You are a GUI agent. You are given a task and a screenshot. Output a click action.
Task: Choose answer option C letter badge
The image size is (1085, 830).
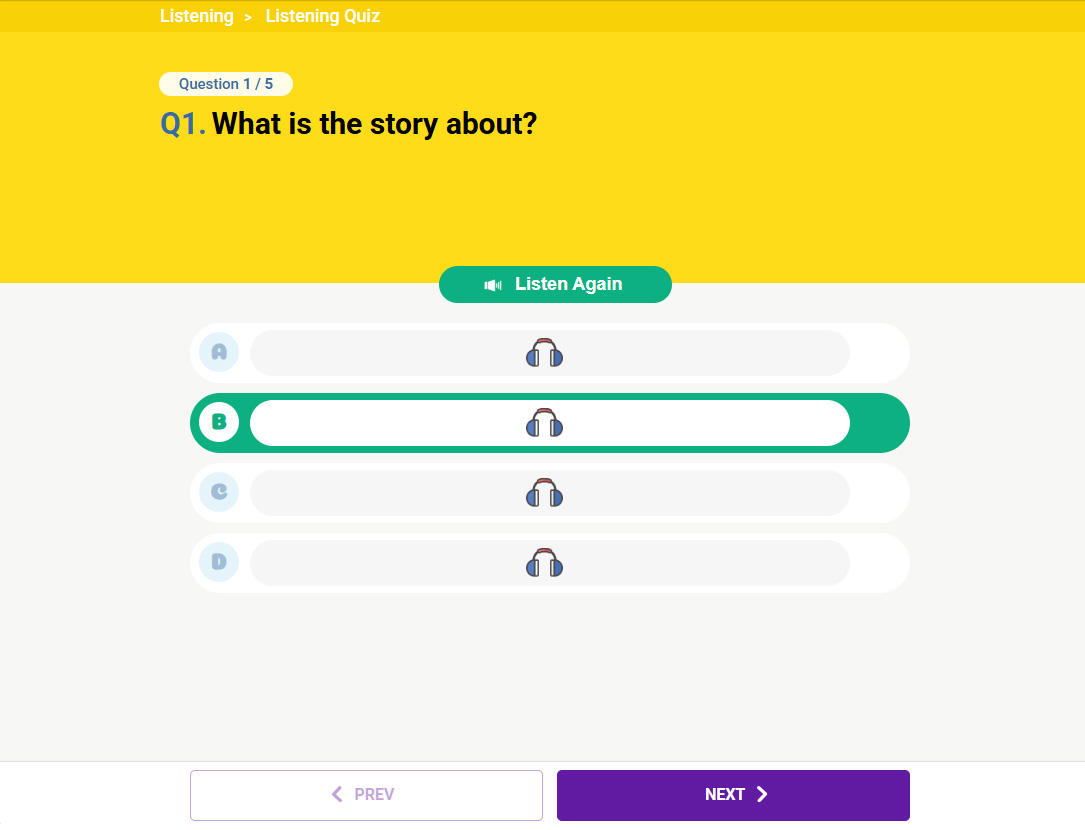[219, 492]
